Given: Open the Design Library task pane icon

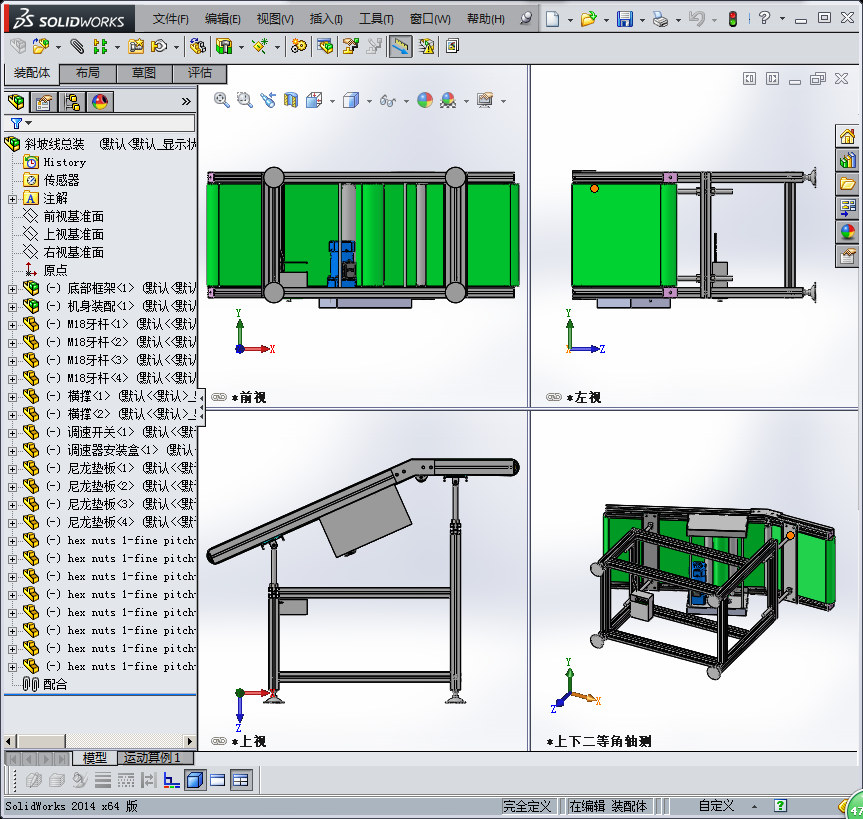Looking at the screenshot, I should pyautogui.click(x=847, y=160).
